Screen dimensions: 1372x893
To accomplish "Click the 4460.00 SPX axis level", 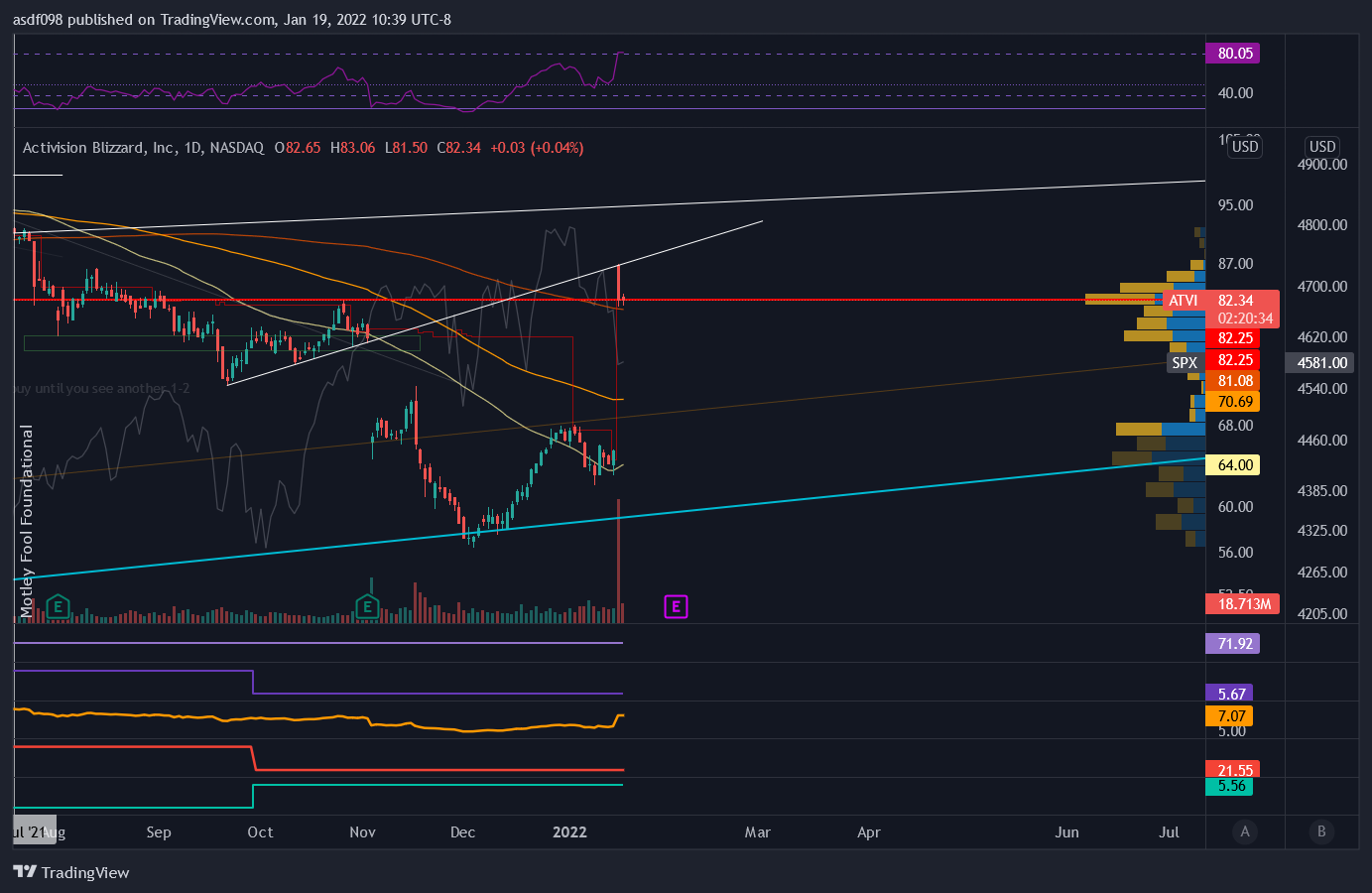I will coord(1322,441).
